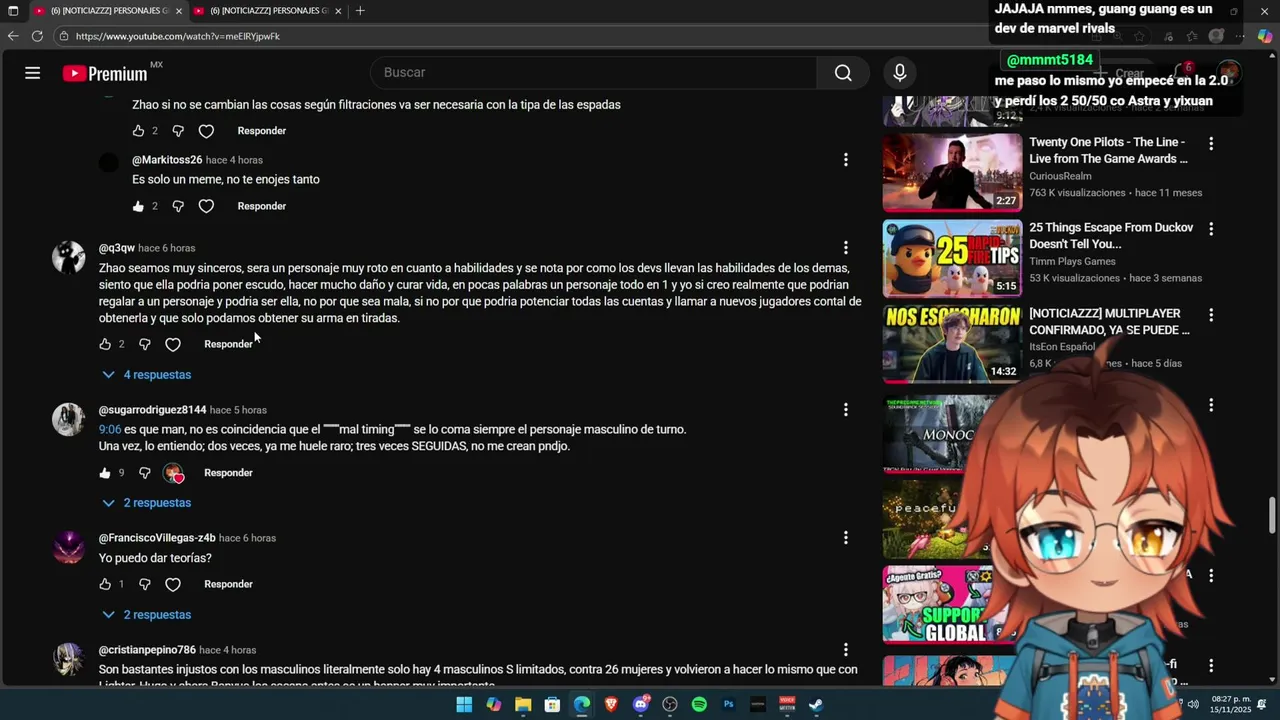Expand '2 respuestas' under @FranciscoVillegas-z4b comment
Image resolution: width=1280 pixels, height=720 pixels.
[x=147, y=615]
